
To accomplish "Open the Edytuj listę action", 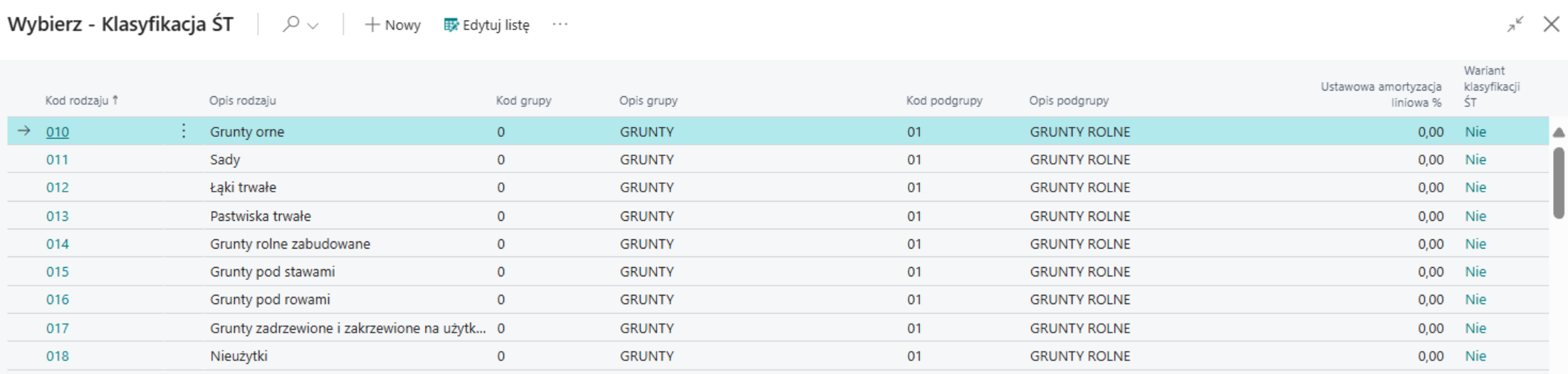I will [487, 25].
